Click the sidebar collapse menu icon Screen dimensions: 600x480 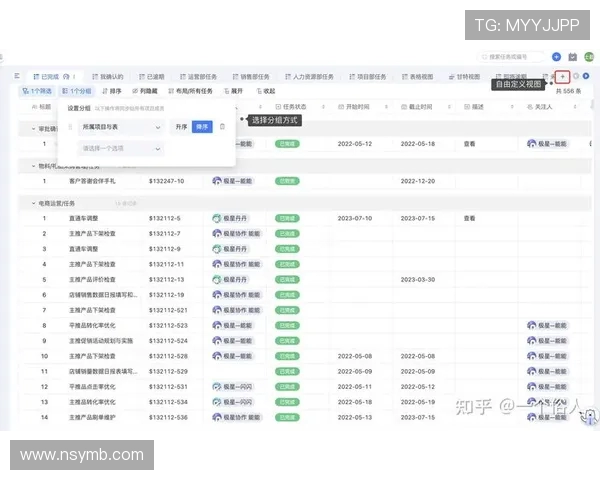coord(18,76)
